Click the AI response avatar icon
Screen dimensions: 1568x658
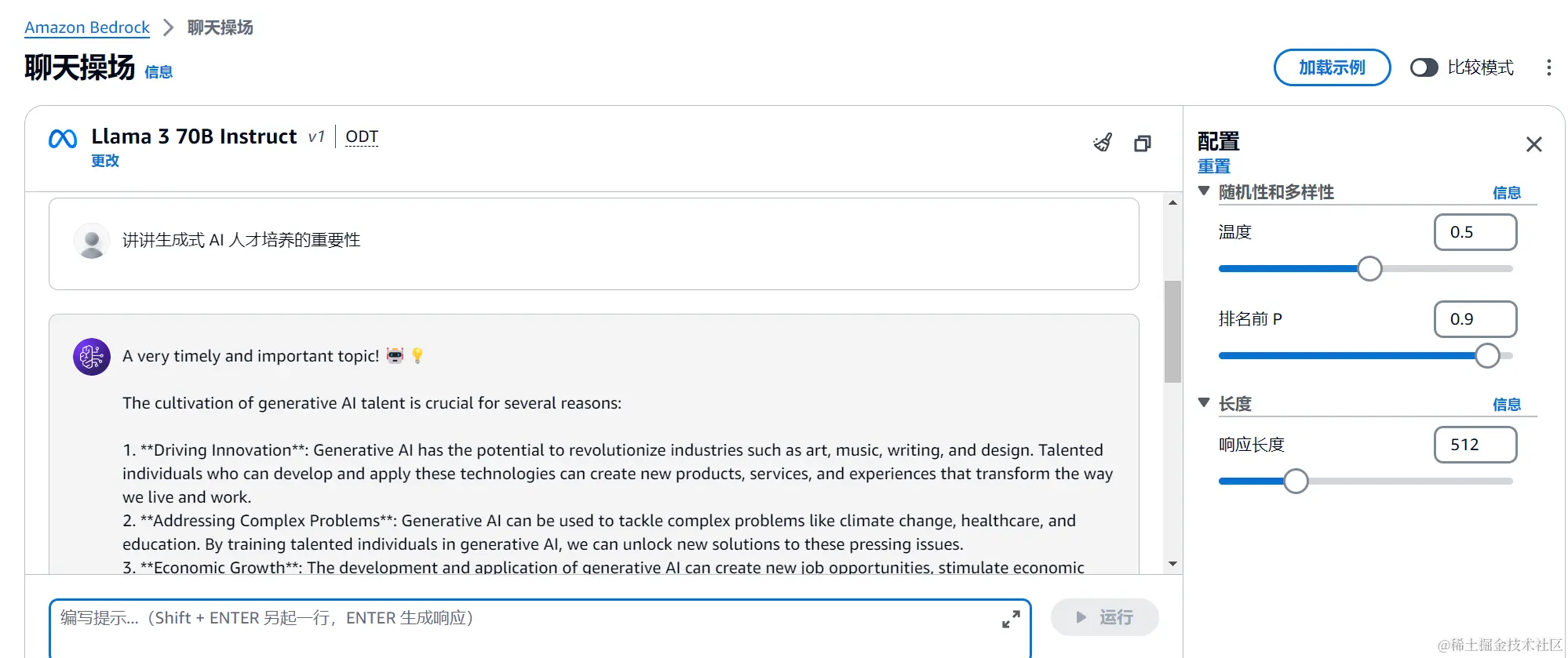pos(92,357)
